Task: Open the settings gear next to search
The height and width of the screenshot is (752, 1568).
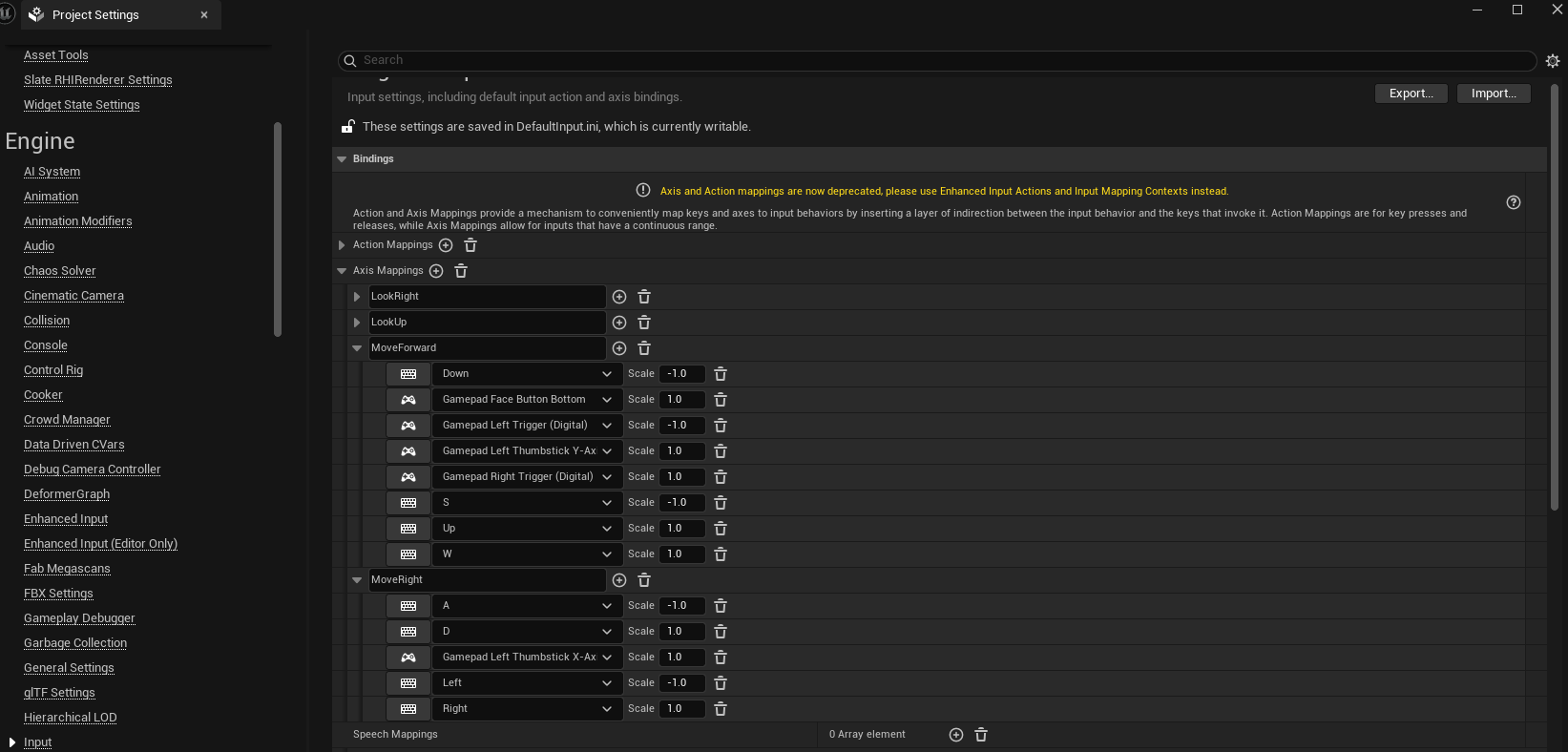Action: tap(1553, 61)
